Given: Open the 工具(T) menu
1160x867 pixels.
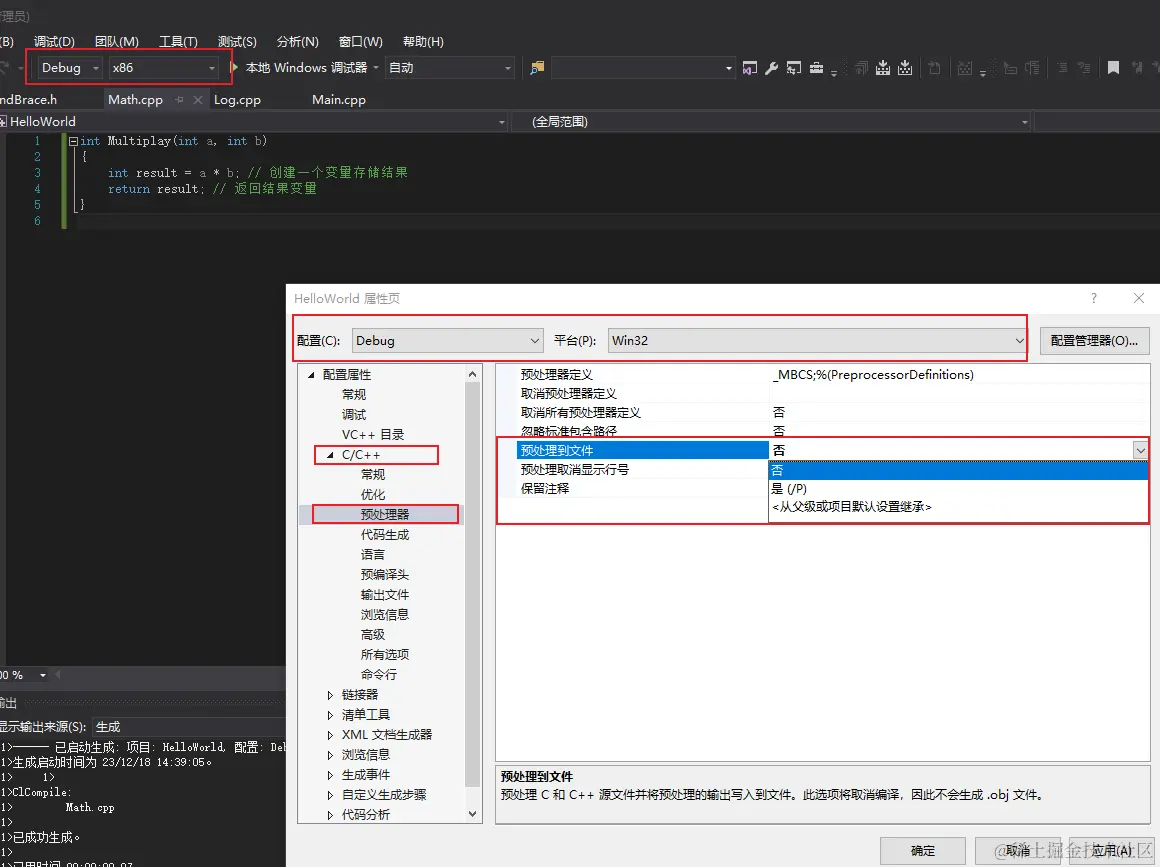Looking at the screenshot, I should click(x=178, y=41).
